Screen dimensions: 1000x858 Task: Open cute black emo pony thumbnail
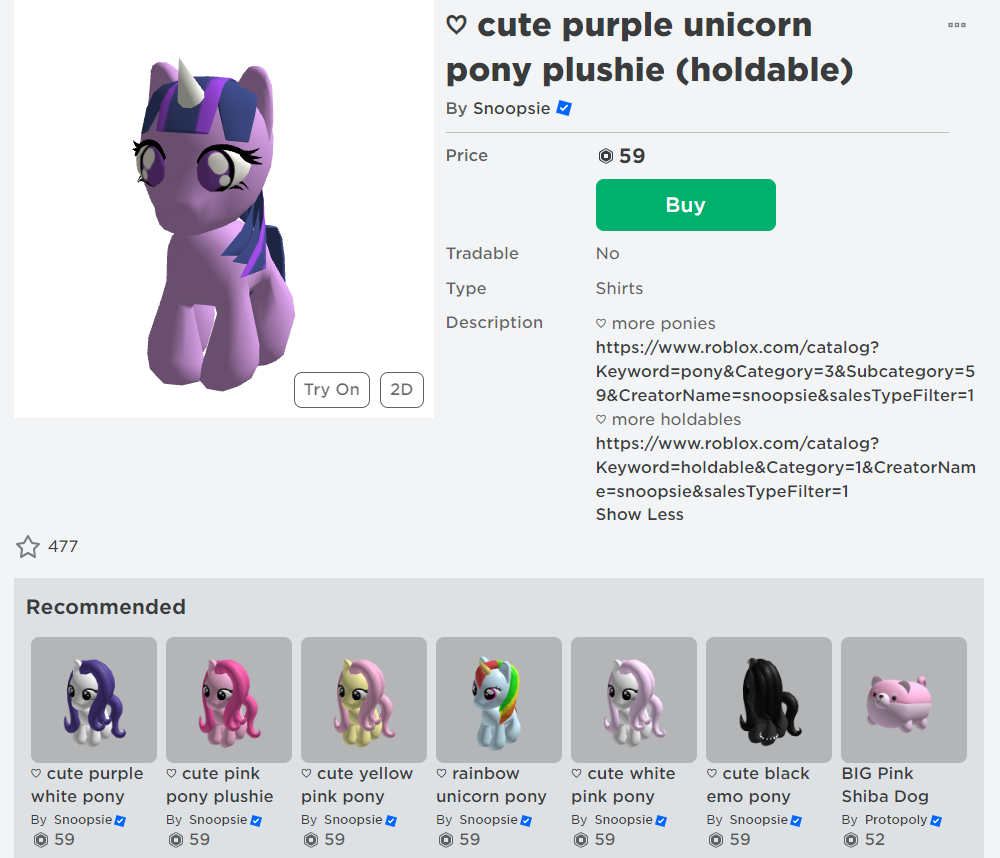tap(769, 700)
